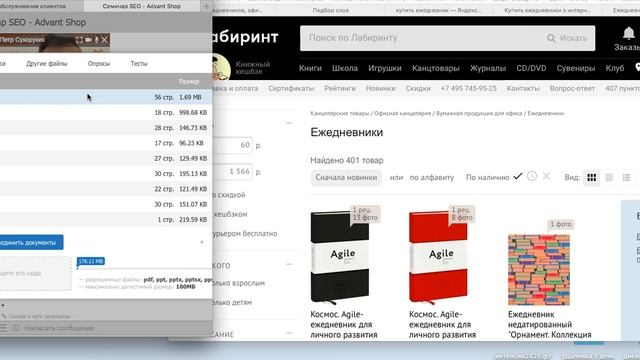The image size is (640, 360).
Task: Click the 176.11 MB upload progress marker
Action: (91, 261)
